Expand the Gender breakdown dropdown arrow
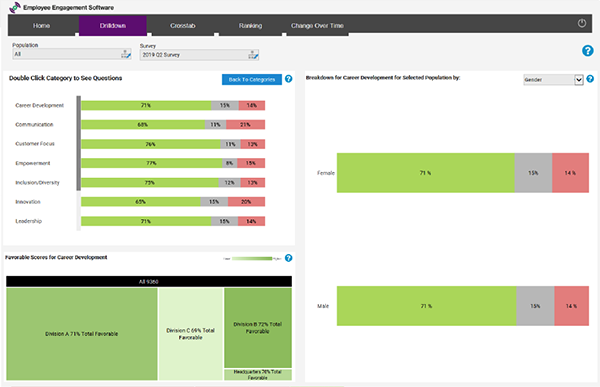Image resolution: width=600 pixels, height=387 pixels. tap(579, 80)
